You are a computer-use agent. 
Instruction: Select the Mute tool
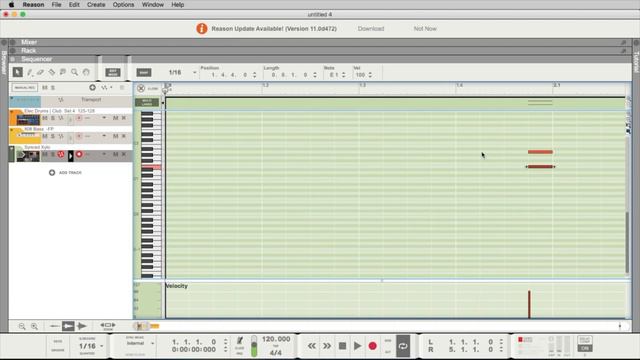point(63,72)
